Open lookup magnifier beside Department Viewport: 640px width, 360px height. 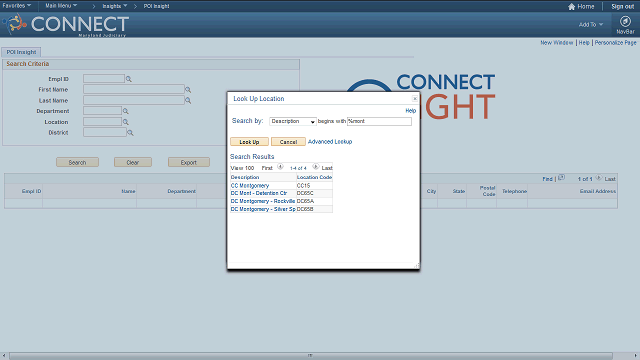click(x=126, y=111)
